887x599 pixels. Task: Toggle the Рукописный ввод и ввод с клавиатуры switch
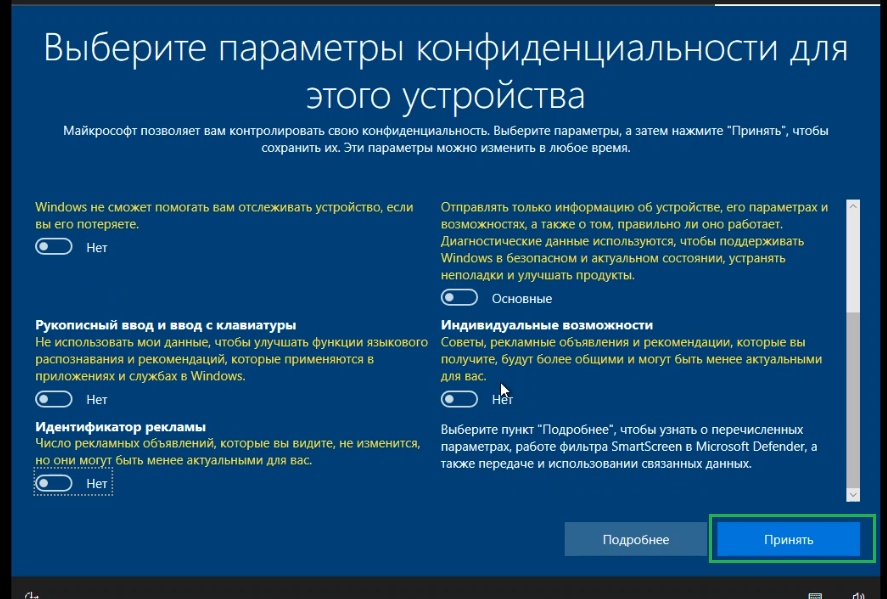pyautogui.click(x=54, y=399)
